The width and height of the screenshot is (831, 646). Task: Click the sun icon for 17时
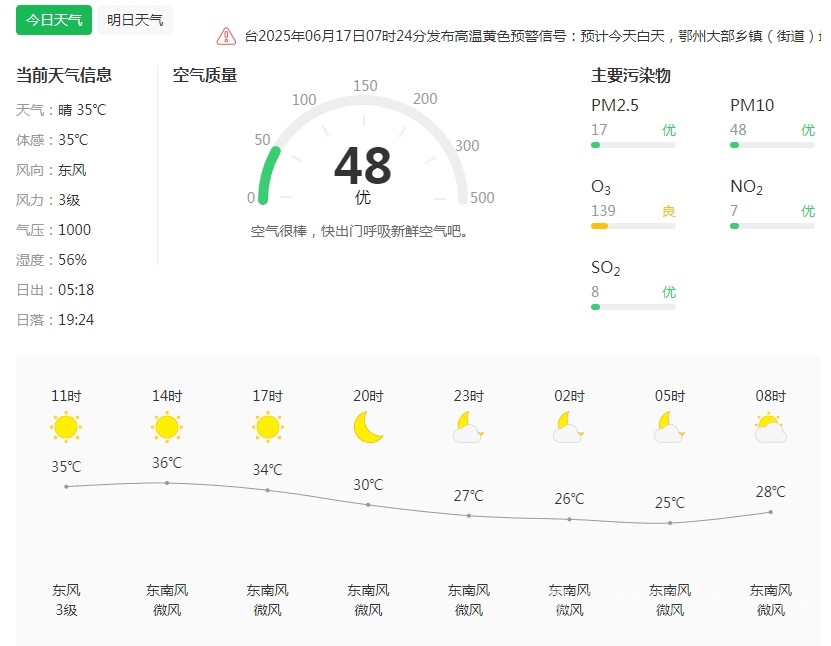(268, 427)
